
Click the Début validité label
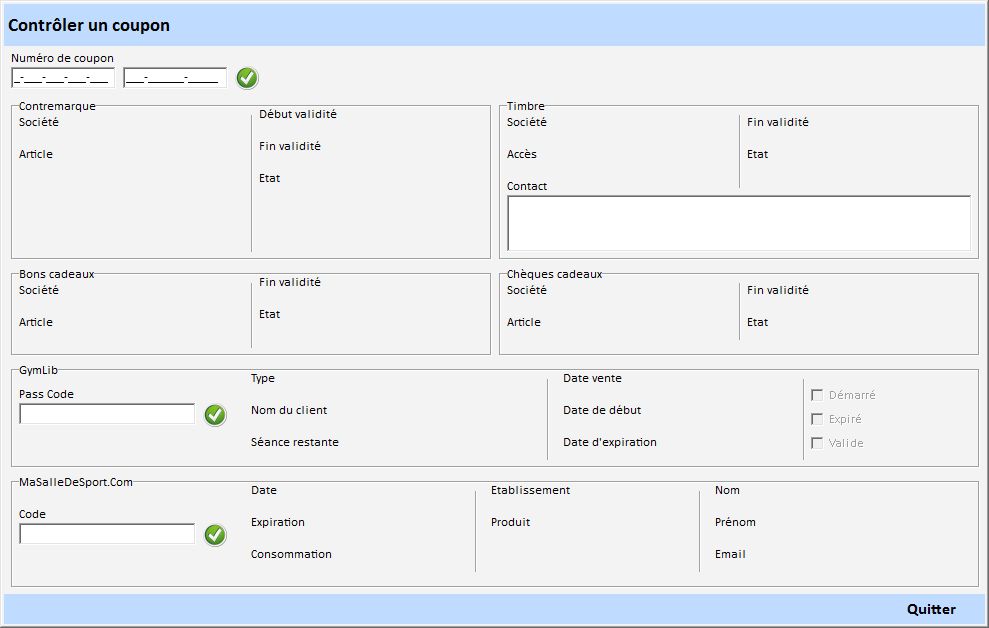pos(297,114)
